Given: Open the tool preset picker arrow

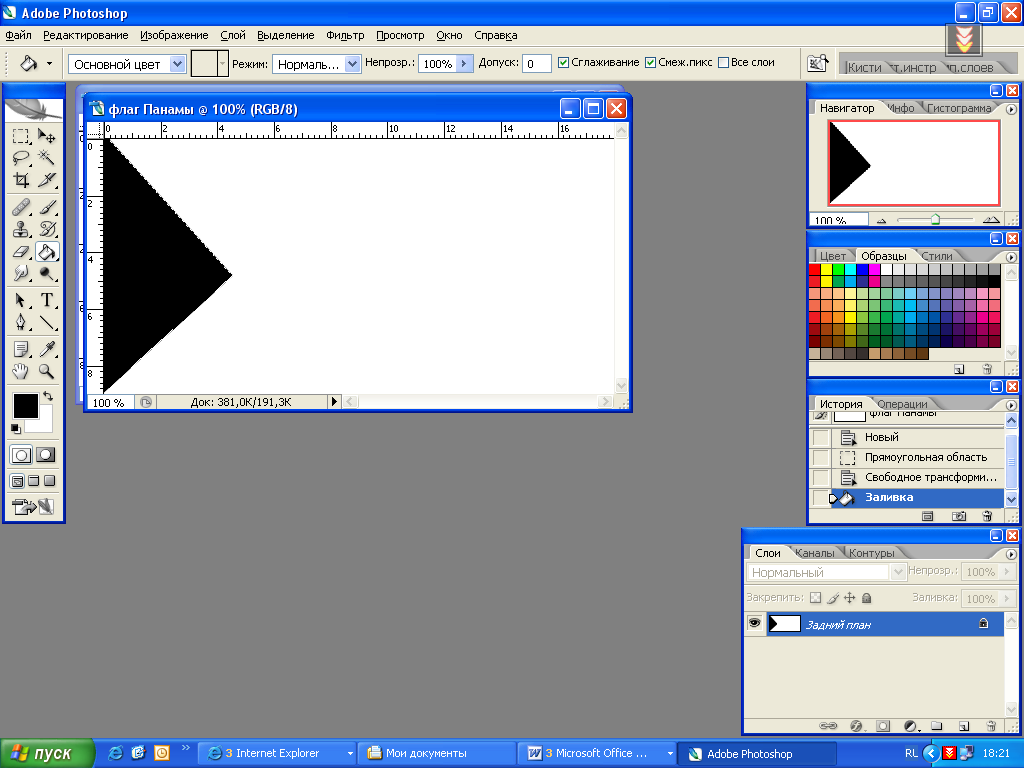Looking at the screenshot, I should (x=50, y=63).
